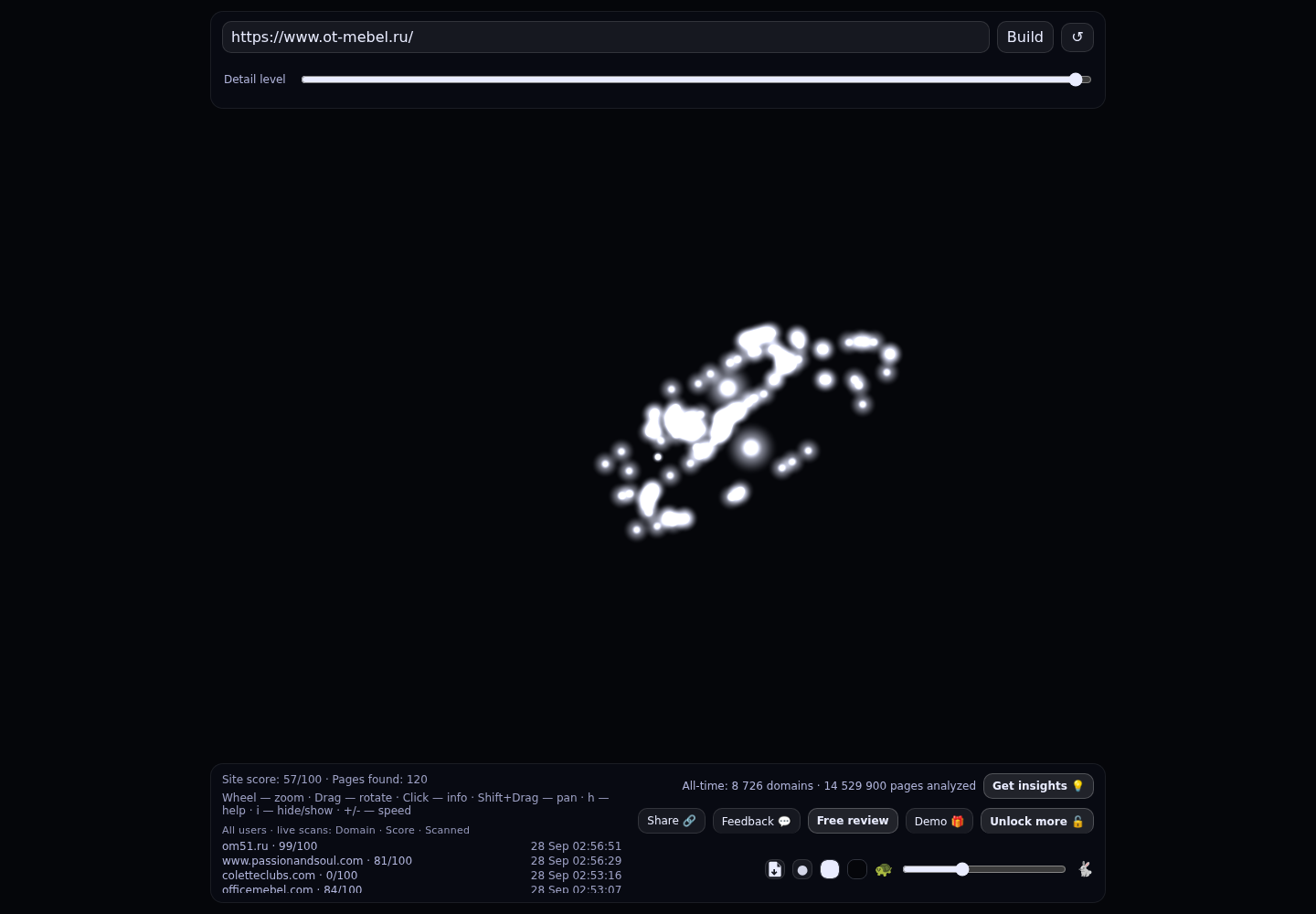Click the All-time domains statistics text
Image resolution: width=1316 pixels, height=914 pixels.
[x=829, y=786]
